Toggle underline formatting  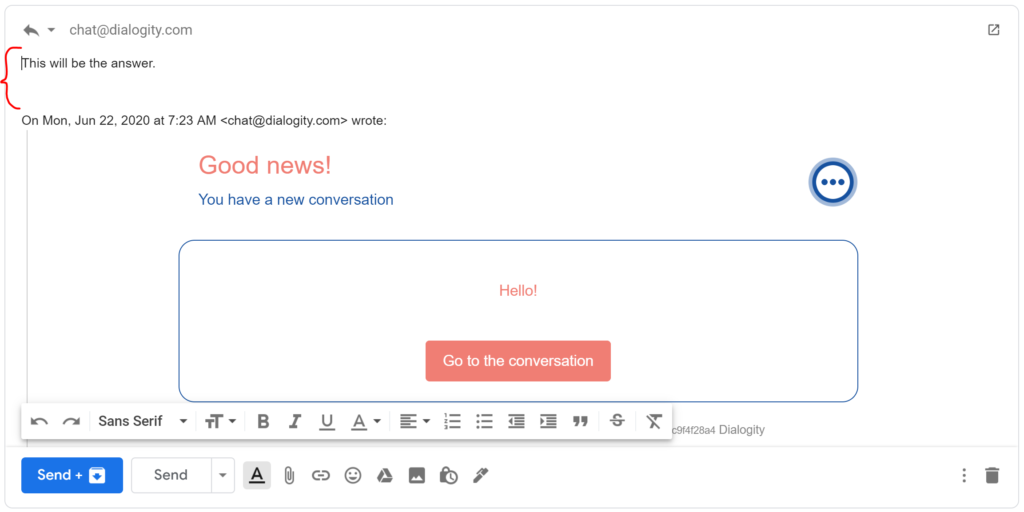pos(327,423)
